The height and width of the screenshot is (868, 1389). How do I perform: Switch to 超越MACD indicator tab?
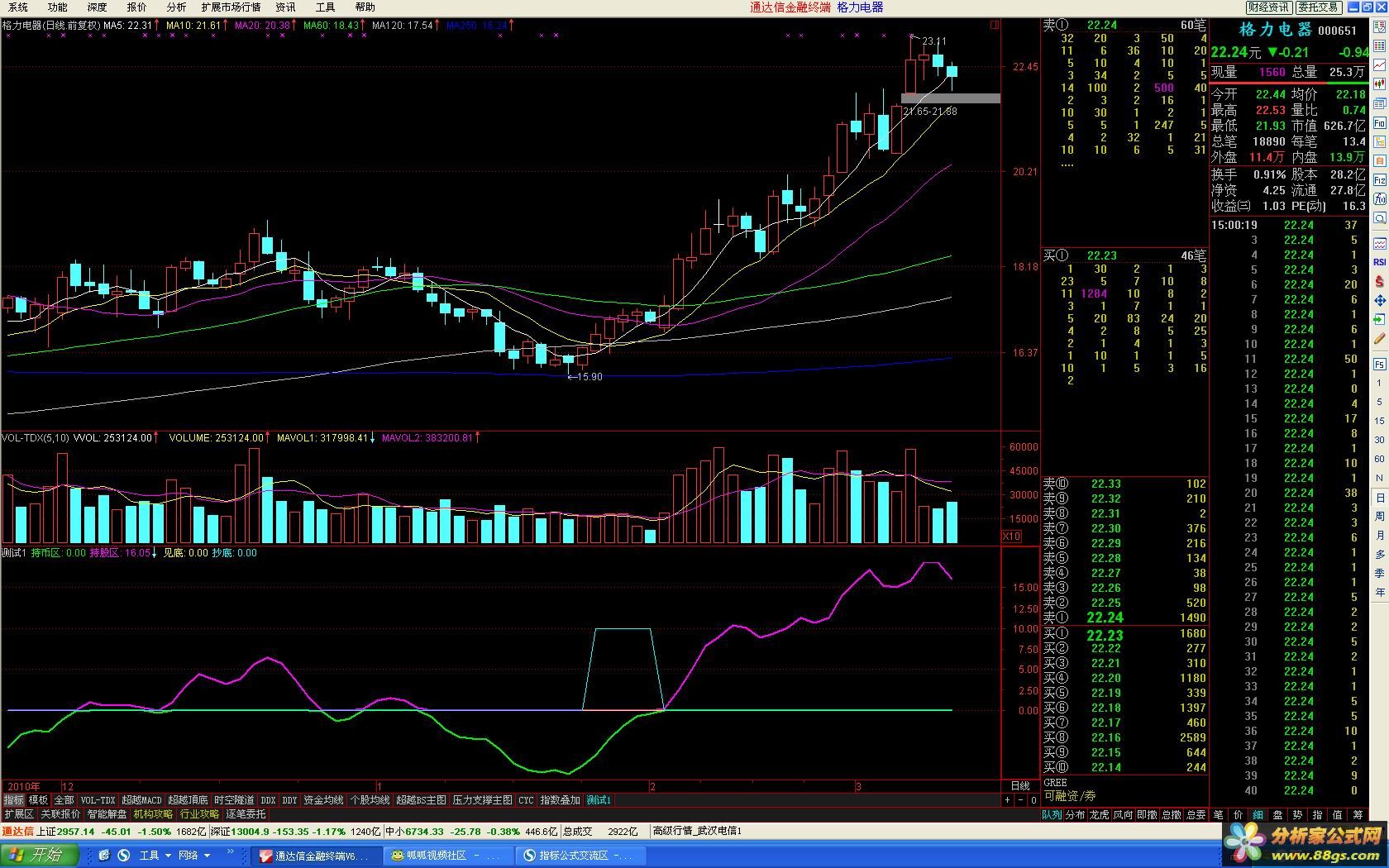(x=141, y=800)
